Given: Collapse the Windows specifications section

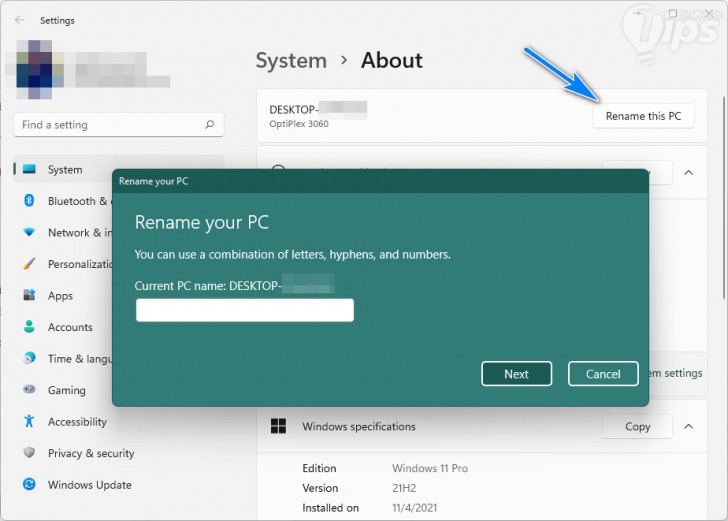Looking at the screenshot, I should click(x=689, y=426).
